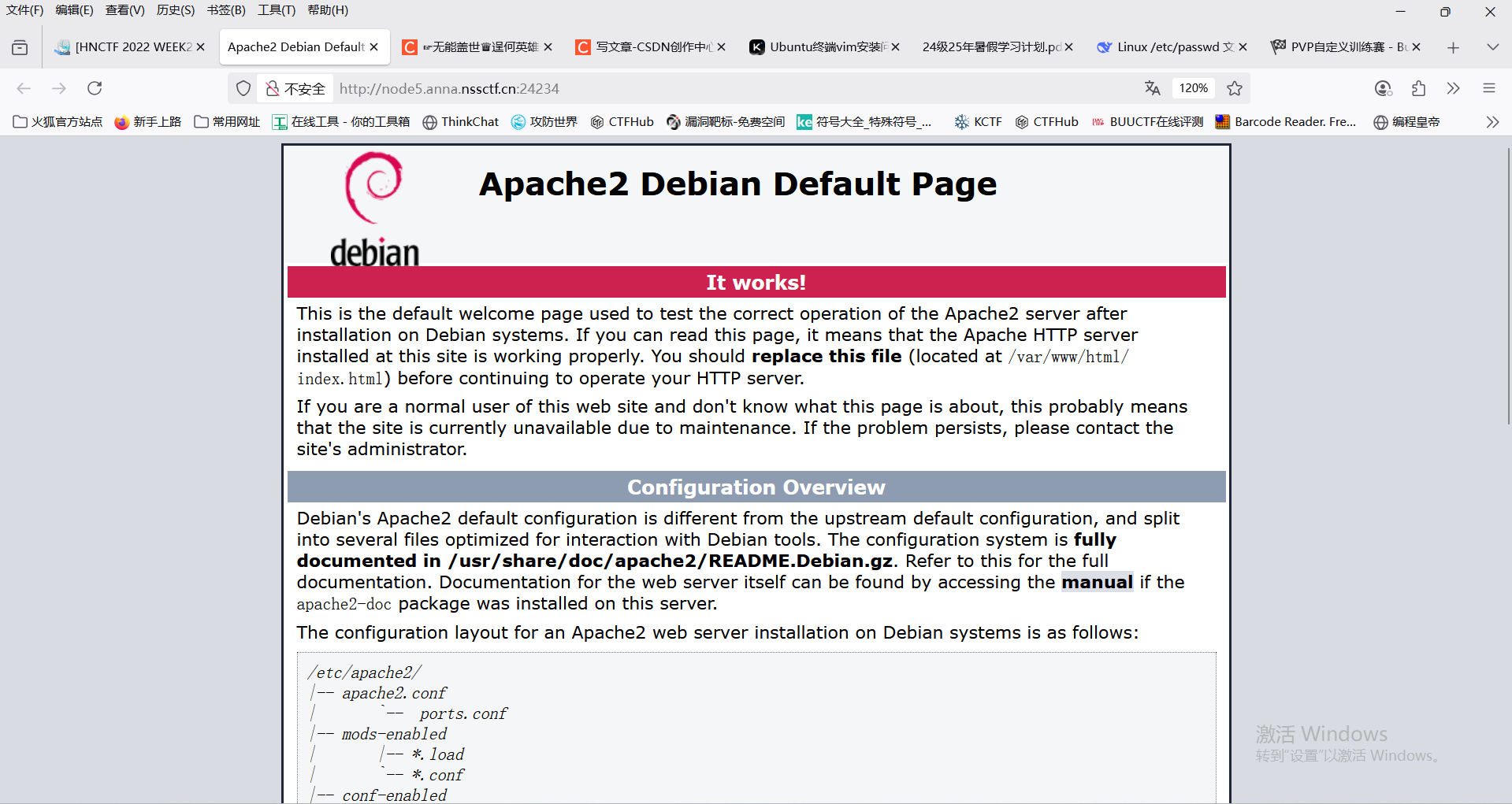The height and width of the screenshot is (804, 1512).
Task: Click the Debian logo image
Action: [x=374, y=208]
